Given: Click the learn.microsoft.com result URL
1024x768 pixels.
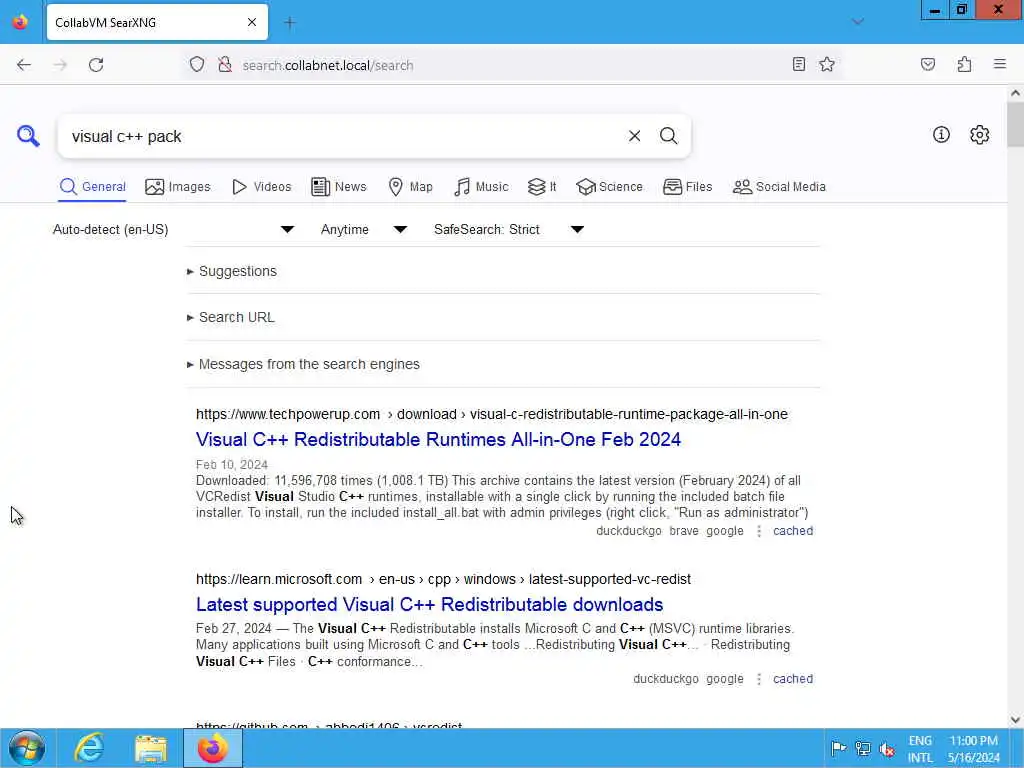Looking at the screenshot, I should point(443,579).
